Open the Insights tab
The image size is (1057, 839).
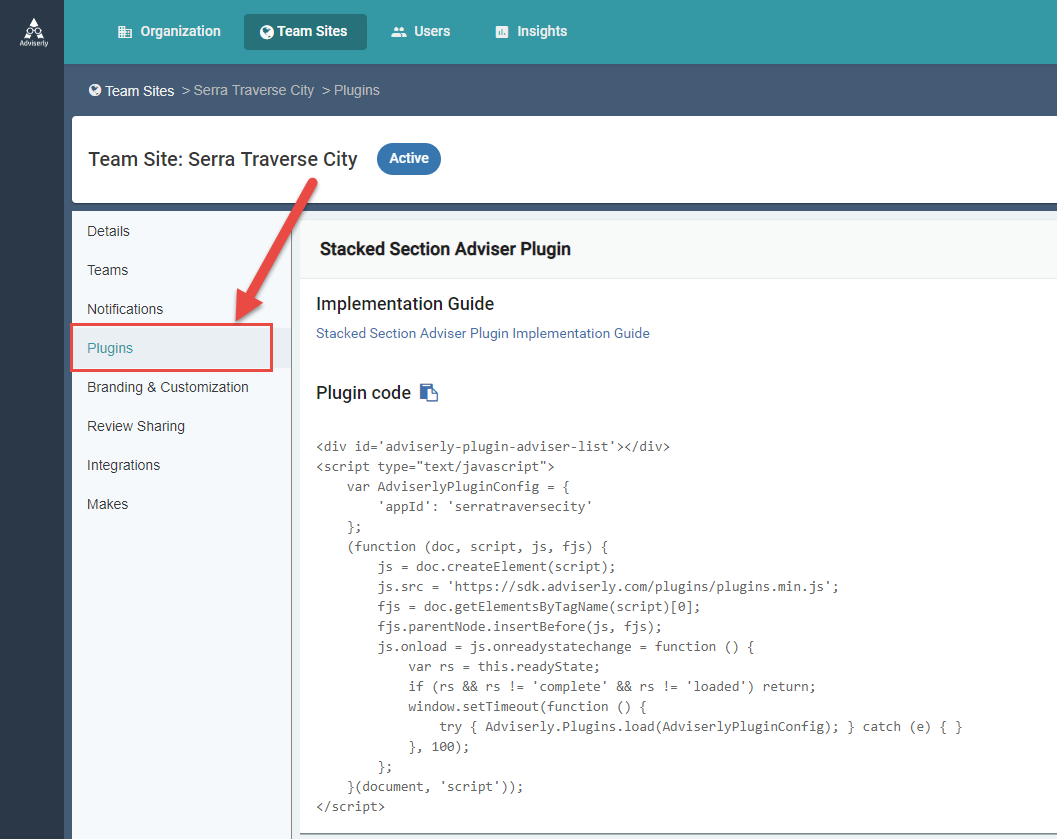click(x=531, y=32)
